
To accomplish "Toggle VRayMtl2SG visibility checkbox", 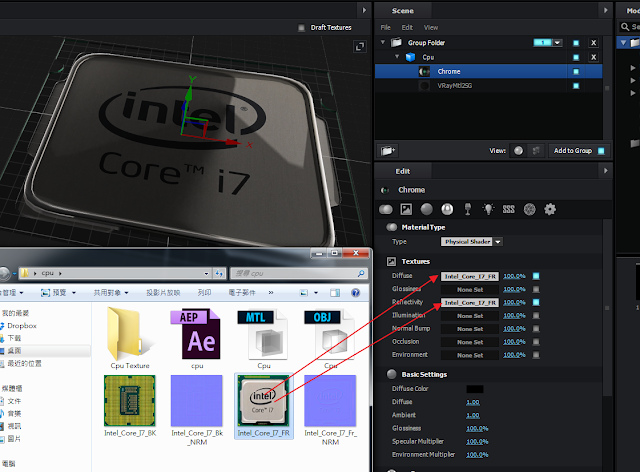I will click(576, 86).
